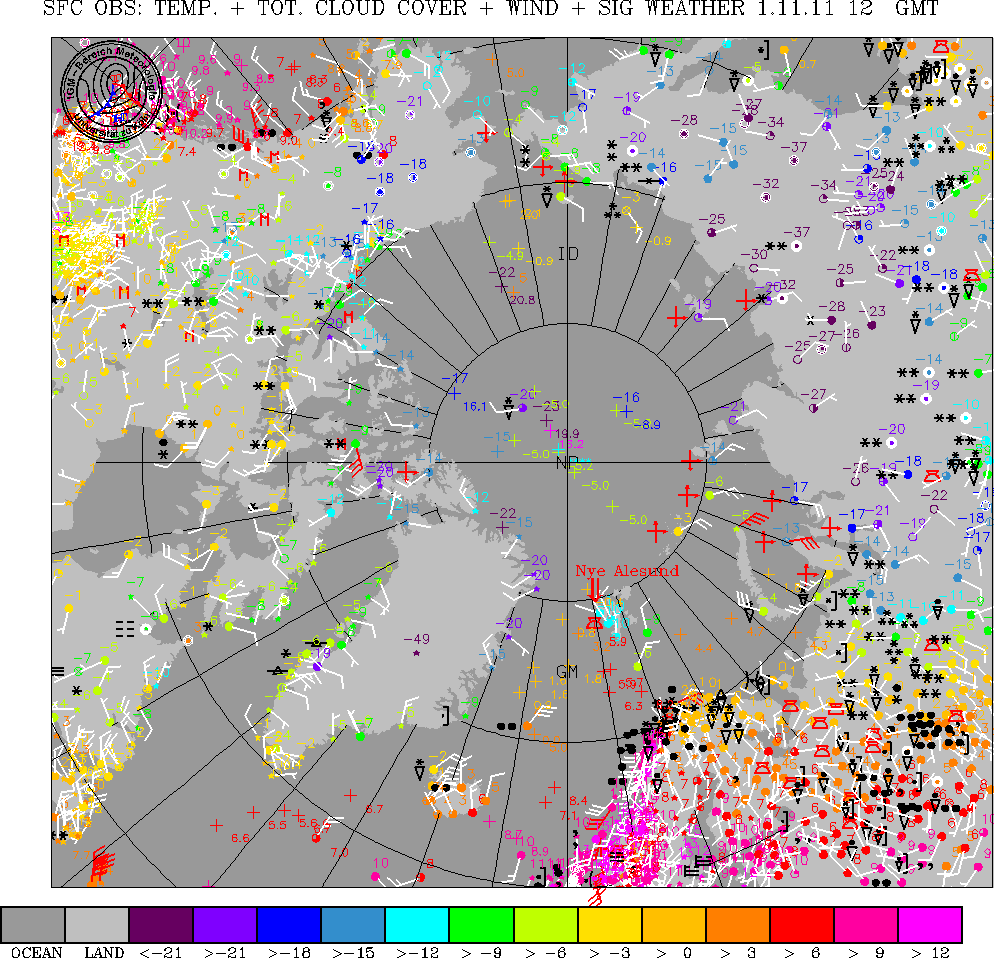Select the orange >3 legend swatch
The image size is (994, 958).
[738, 925]
